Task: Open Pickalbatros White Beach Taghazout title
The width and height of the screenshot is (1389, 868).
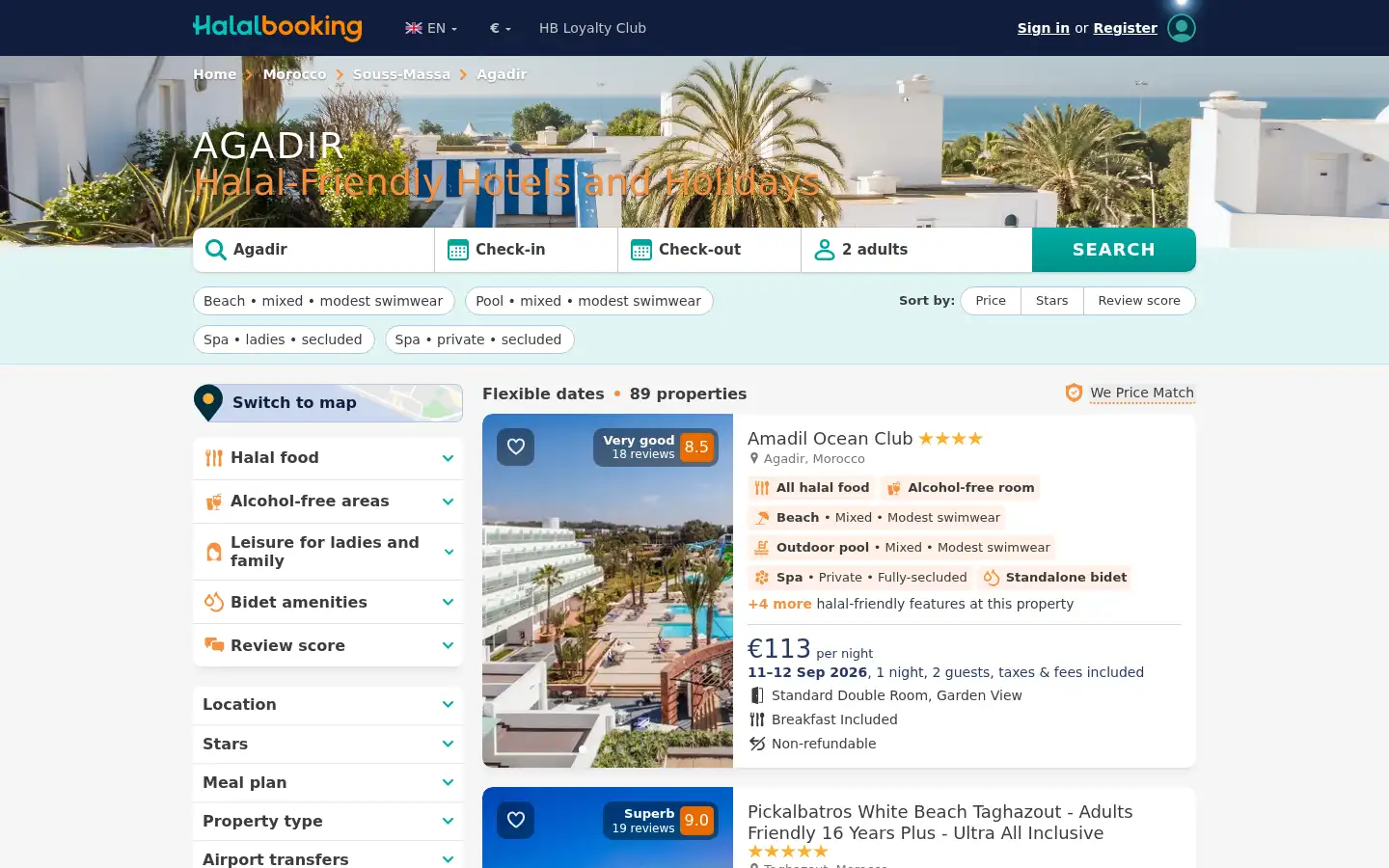Action: 940,823
